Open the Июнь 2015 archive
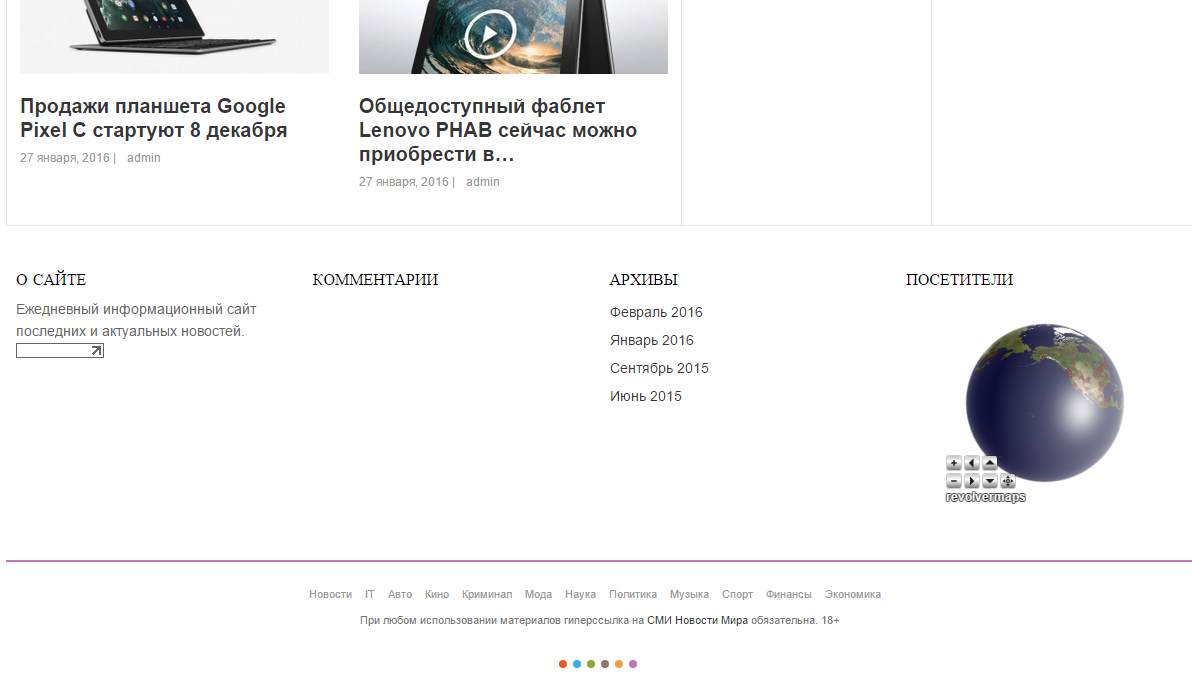1192x683 pixels. point(645,396)
